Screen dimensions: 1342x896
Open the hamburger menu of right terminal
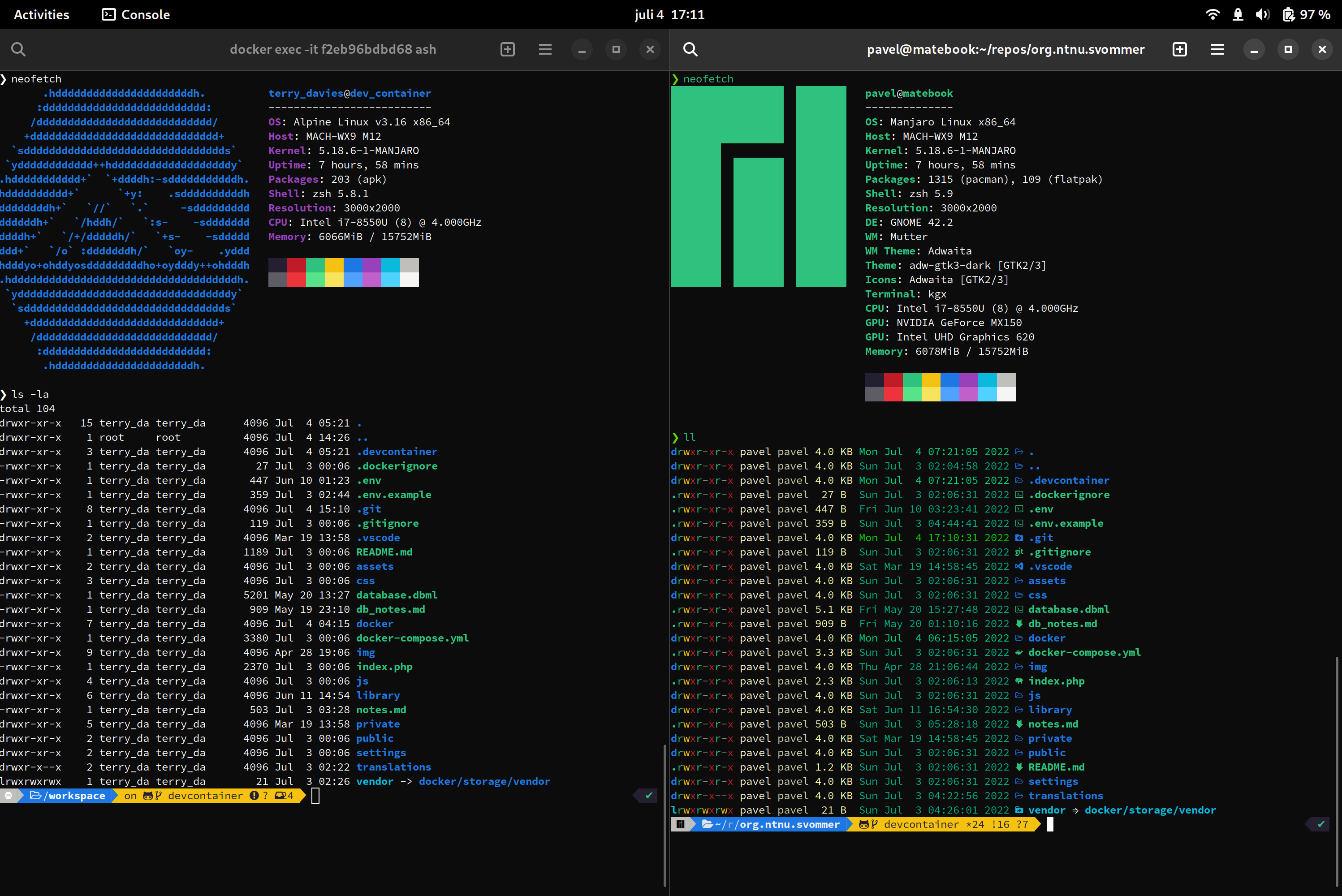1217,49
